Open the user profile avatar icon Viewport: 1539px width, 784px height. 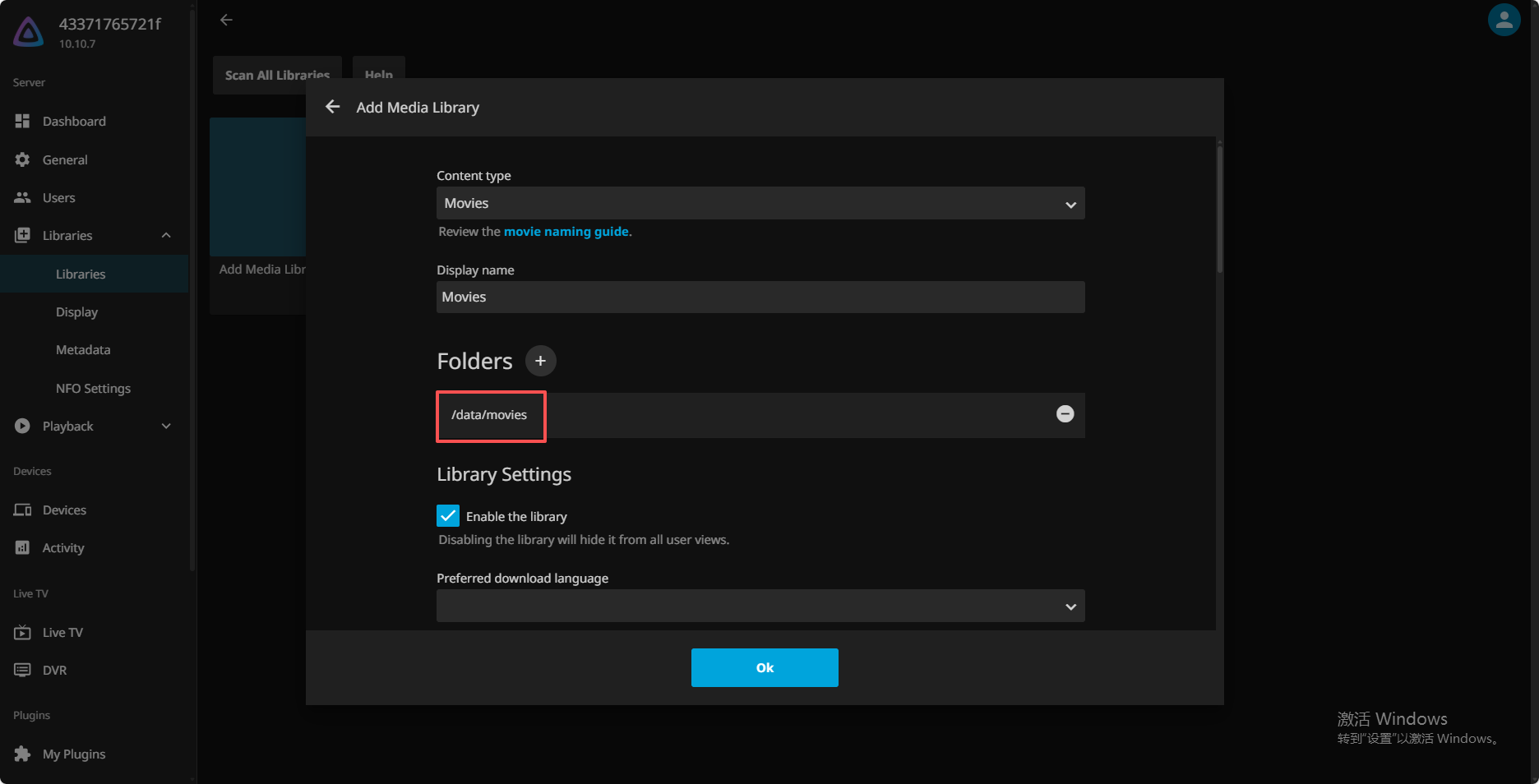pyautogui.click(x=1504, y=21)
